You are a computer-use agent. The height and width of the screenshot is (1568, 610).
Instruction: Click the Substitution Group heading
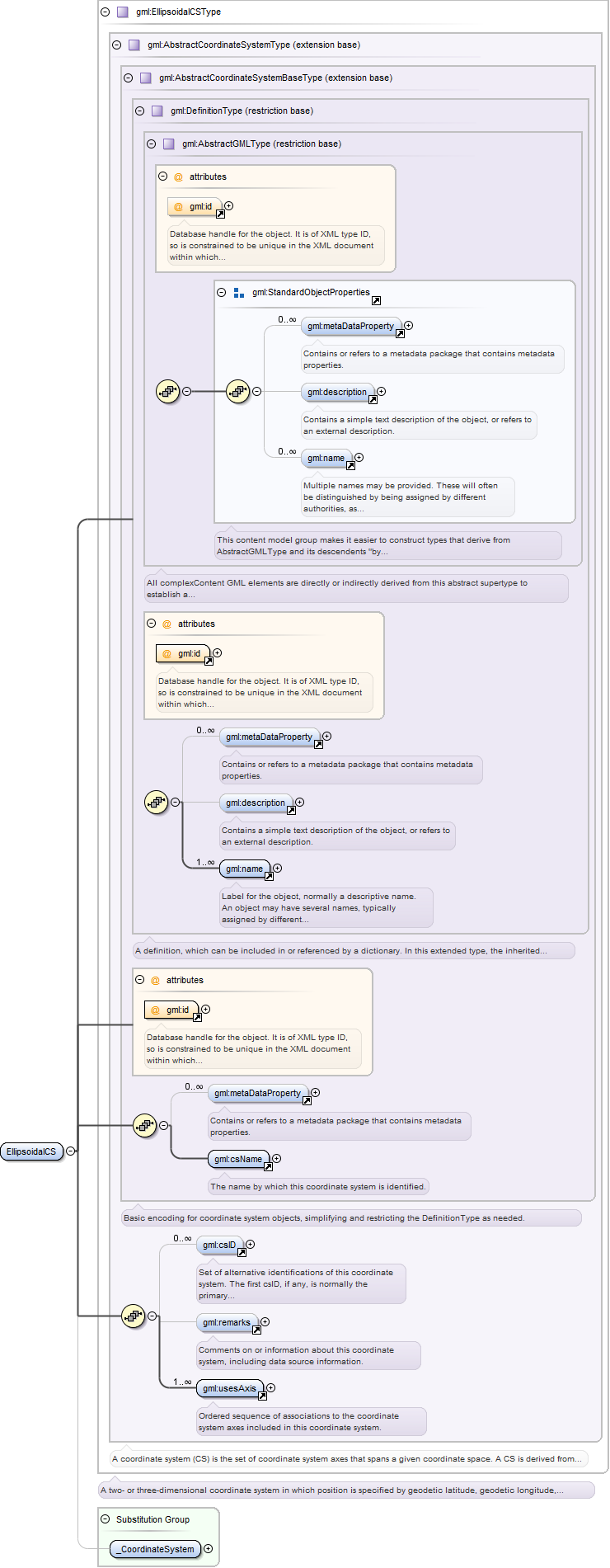coord(152,1519)
